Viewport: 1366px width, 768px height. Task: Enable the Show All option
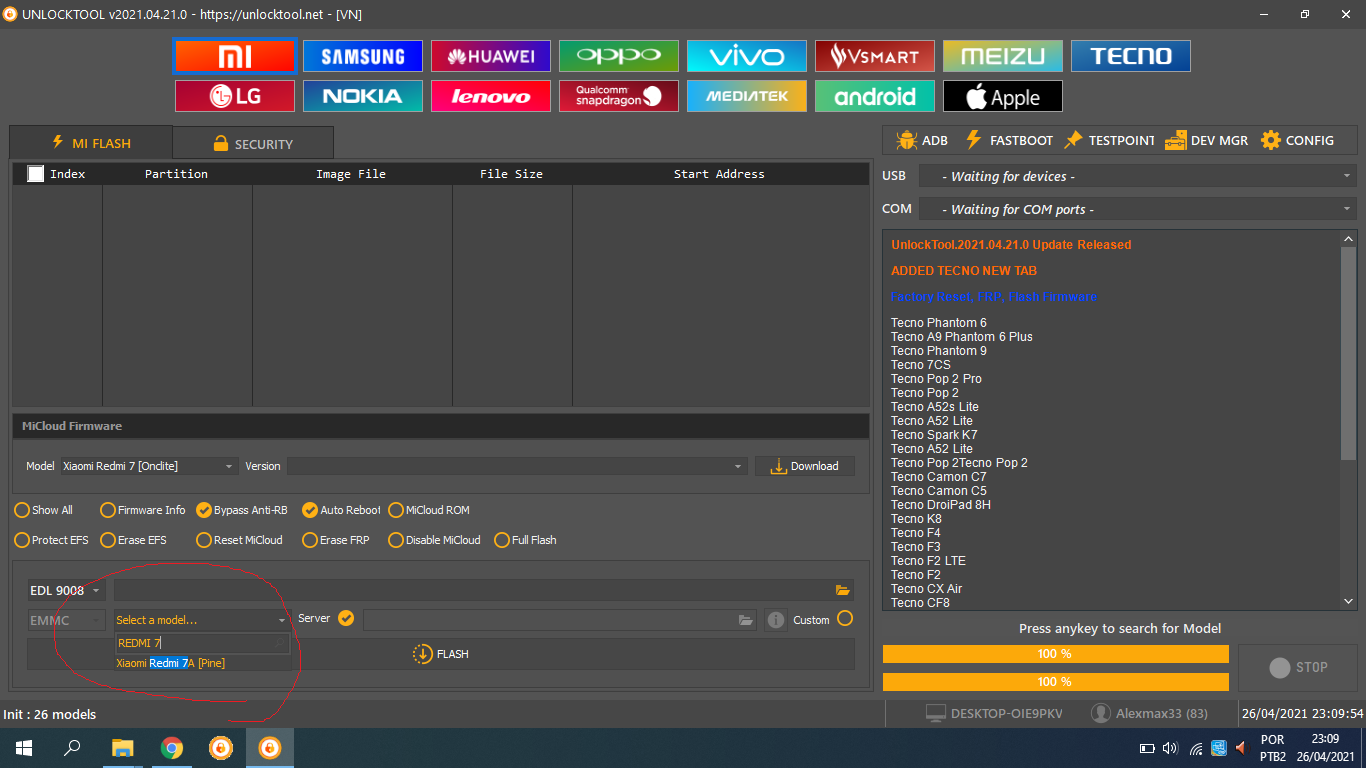[x=43, y=510]
